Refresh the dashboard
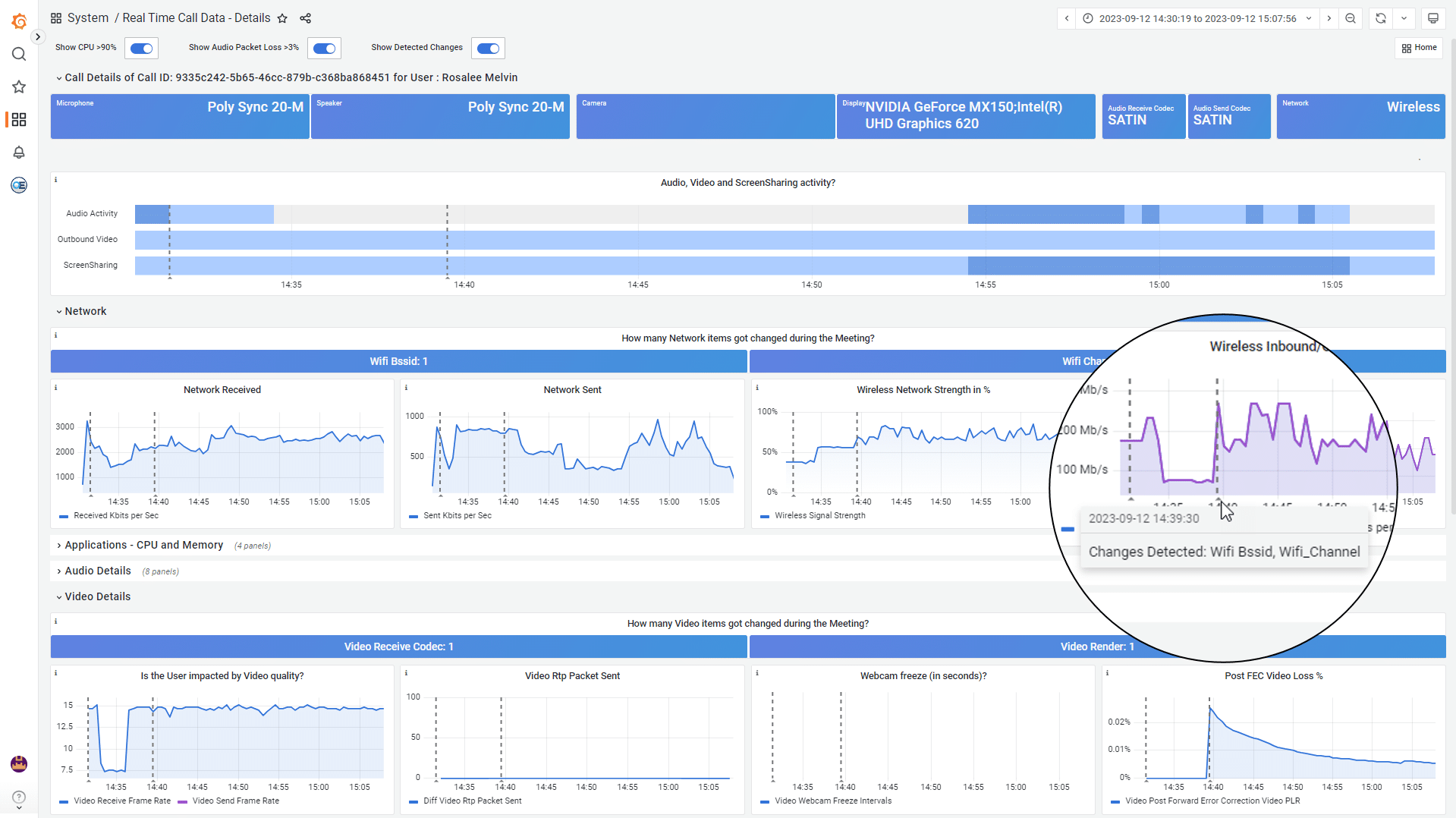This screenshot has width=1456, height=818. (1381, 18)
